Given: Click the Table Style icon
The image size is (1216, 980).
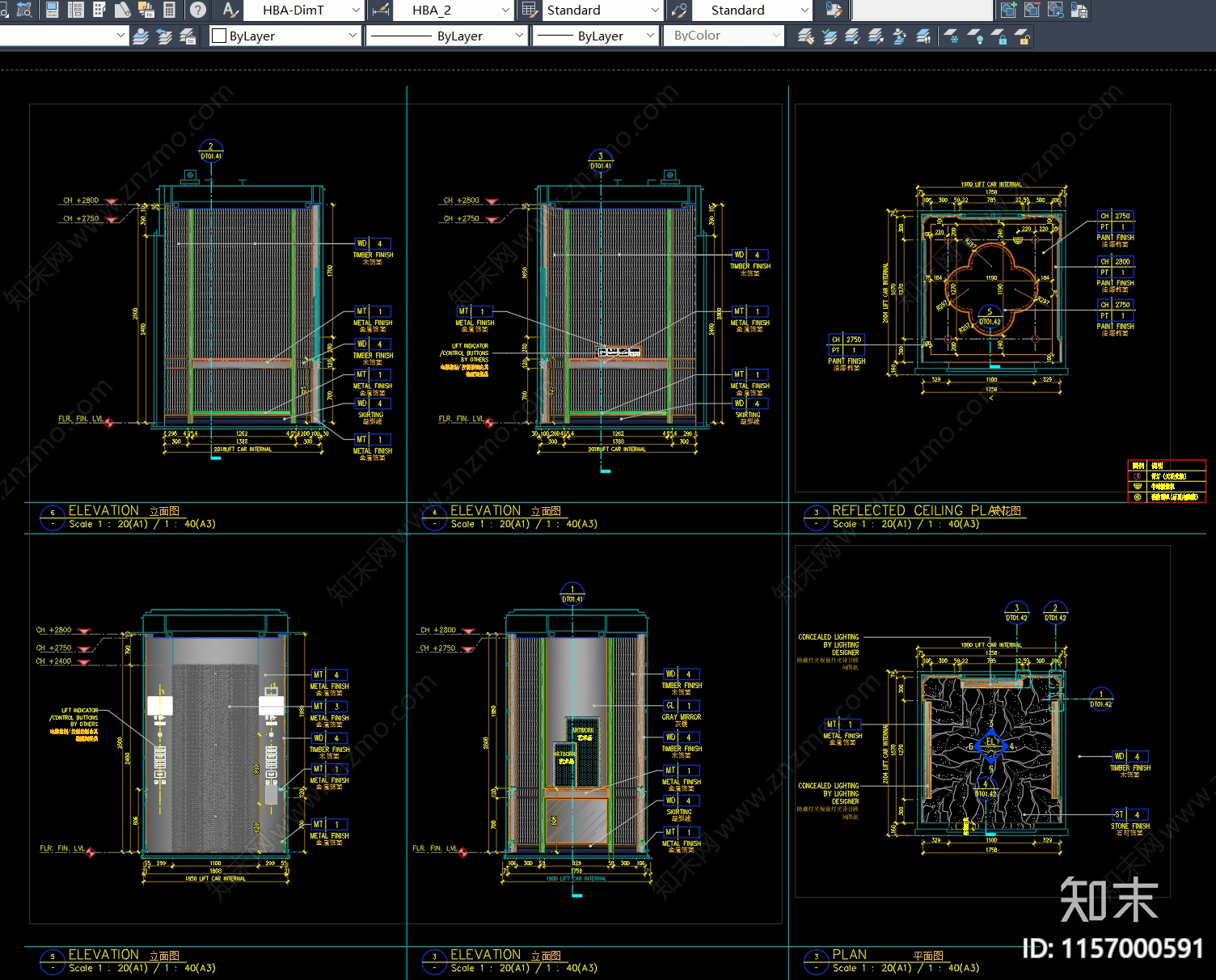Looking at the screenshot, I should (x=530, y=10).
